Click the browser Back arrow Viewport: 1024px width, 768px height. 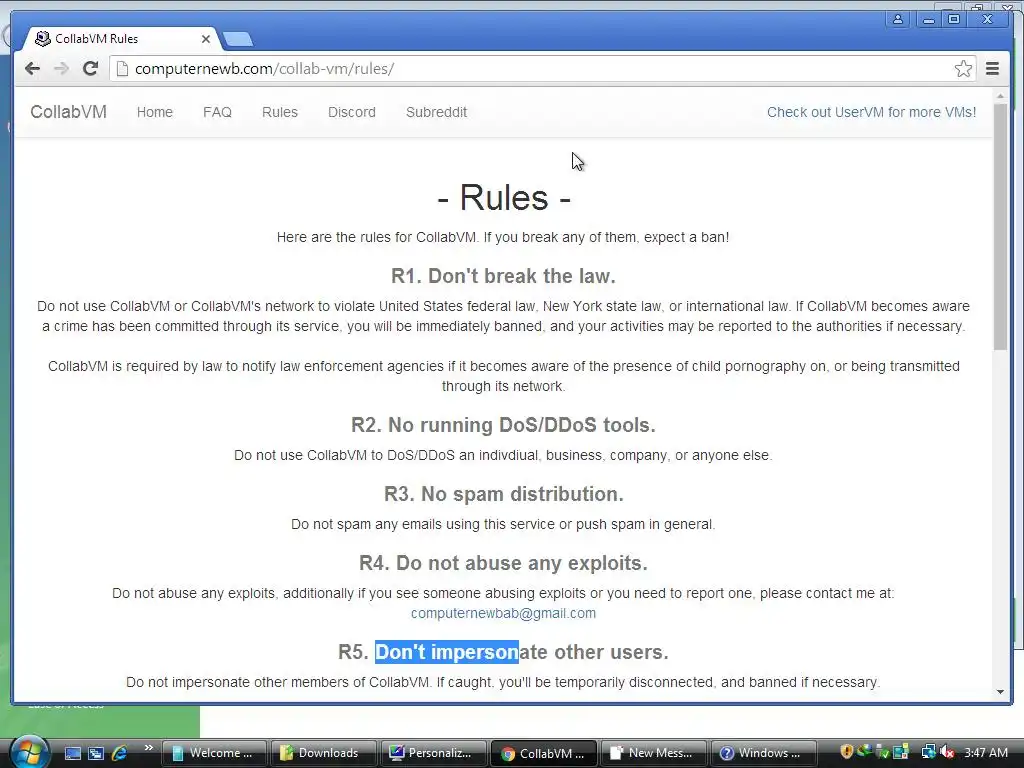pyautogui.click(x=33, y=69)
